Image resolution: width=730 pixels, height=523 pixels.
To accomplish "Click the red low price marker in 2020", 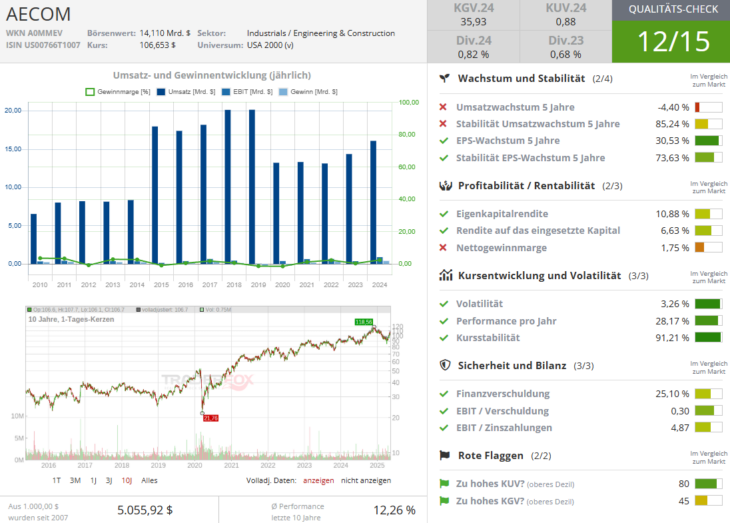I will 211,418.
